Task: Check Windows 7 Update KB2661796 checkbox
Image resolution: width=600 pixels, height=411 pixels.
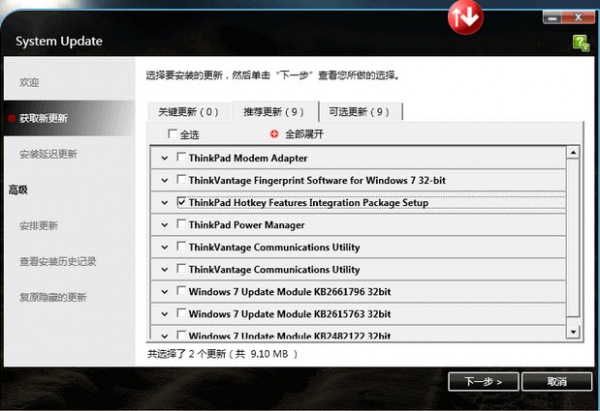Action: coord(181,290)
